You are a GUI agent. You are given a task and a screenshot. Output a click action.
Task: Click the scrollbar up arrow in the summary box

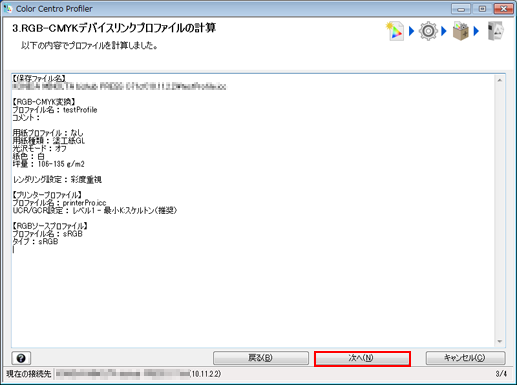click(x=500, y=80)
